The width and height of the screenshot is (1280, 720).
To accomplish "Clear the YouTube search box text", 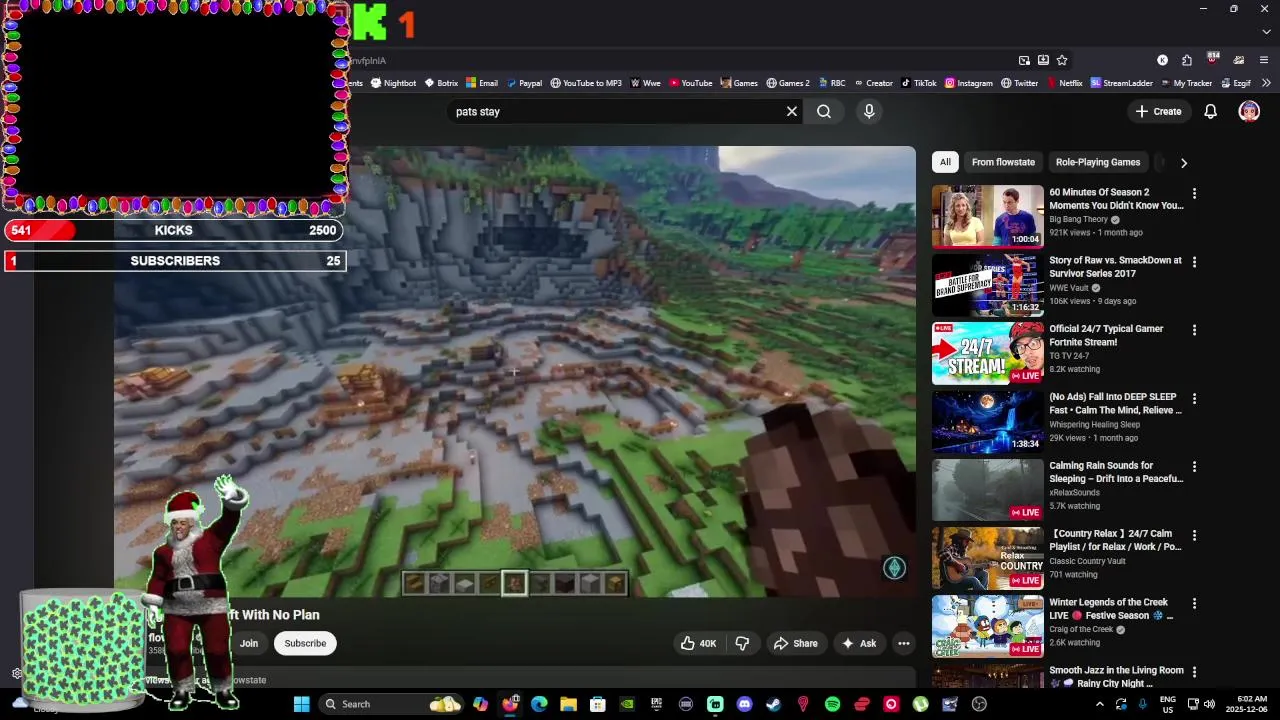I will [x=792, y=112].
